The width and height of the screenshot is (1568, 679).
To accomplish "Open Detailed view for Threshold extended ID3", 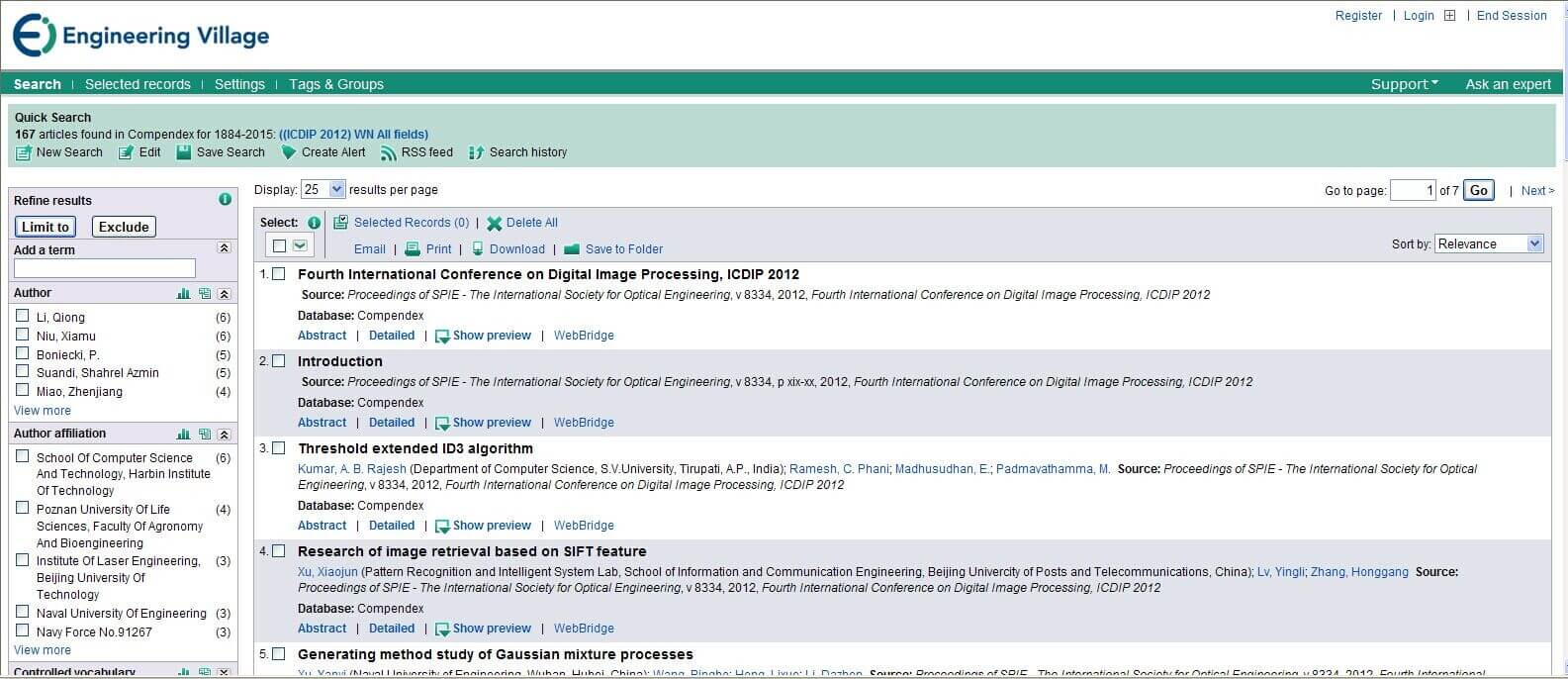I will (392, 526).
